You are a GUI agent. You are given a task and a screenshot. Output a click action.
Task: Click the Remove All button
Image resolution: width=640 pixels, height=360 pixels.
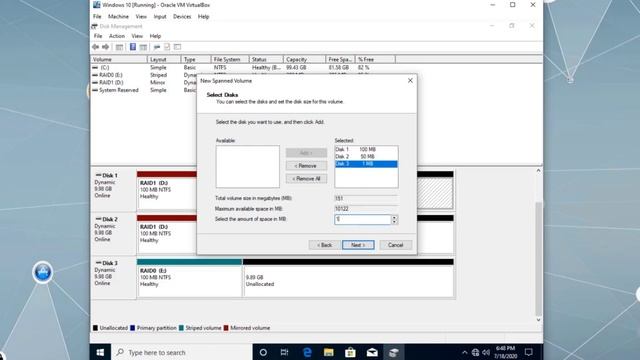click(306, 179)
